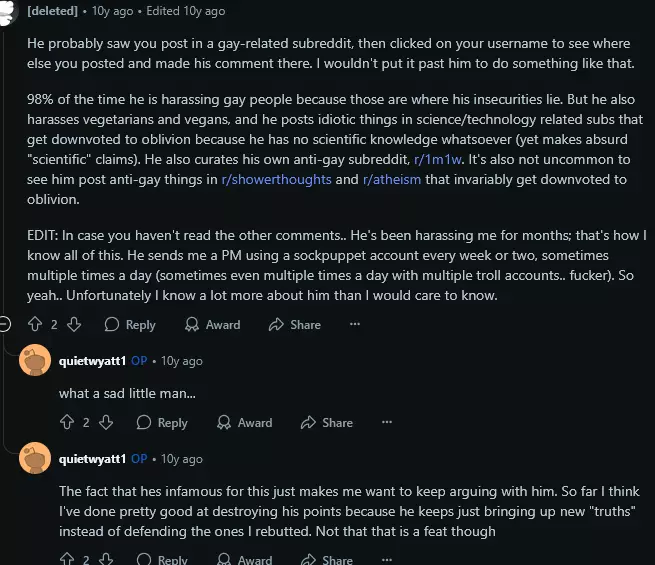Give an award to the deleted user's comment
This screenshot has width=655, height=565.
pos(212,324)
